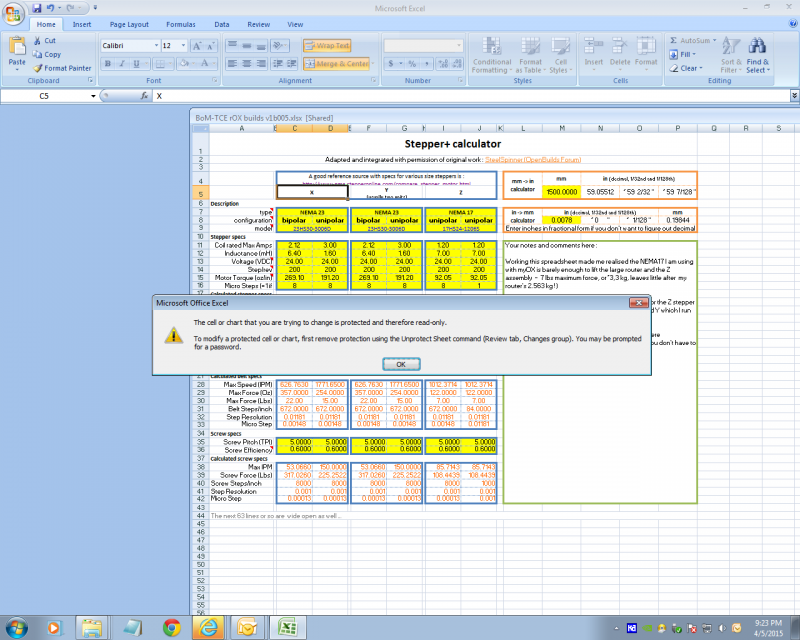Viewport: 800px width, 640px height.
Task: Select the yellow 1500.0000 mm cell
Action: pyautogui.click(x=560, y=191)
